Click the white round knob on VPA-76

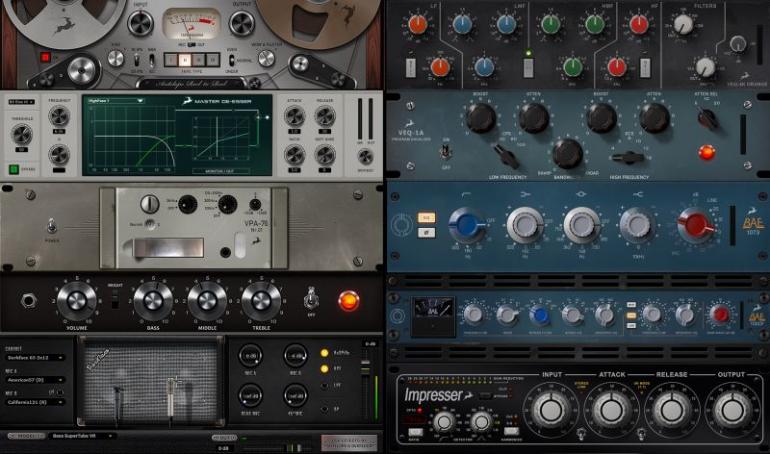click(150, 204)
